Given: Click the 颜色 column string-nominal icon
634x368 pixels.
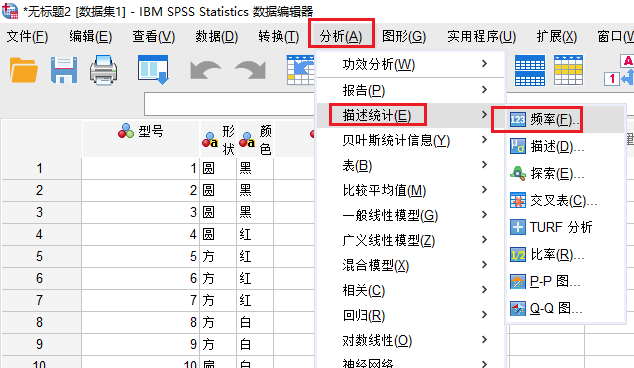Looking at the screenshot, I should tap(247, 140).
